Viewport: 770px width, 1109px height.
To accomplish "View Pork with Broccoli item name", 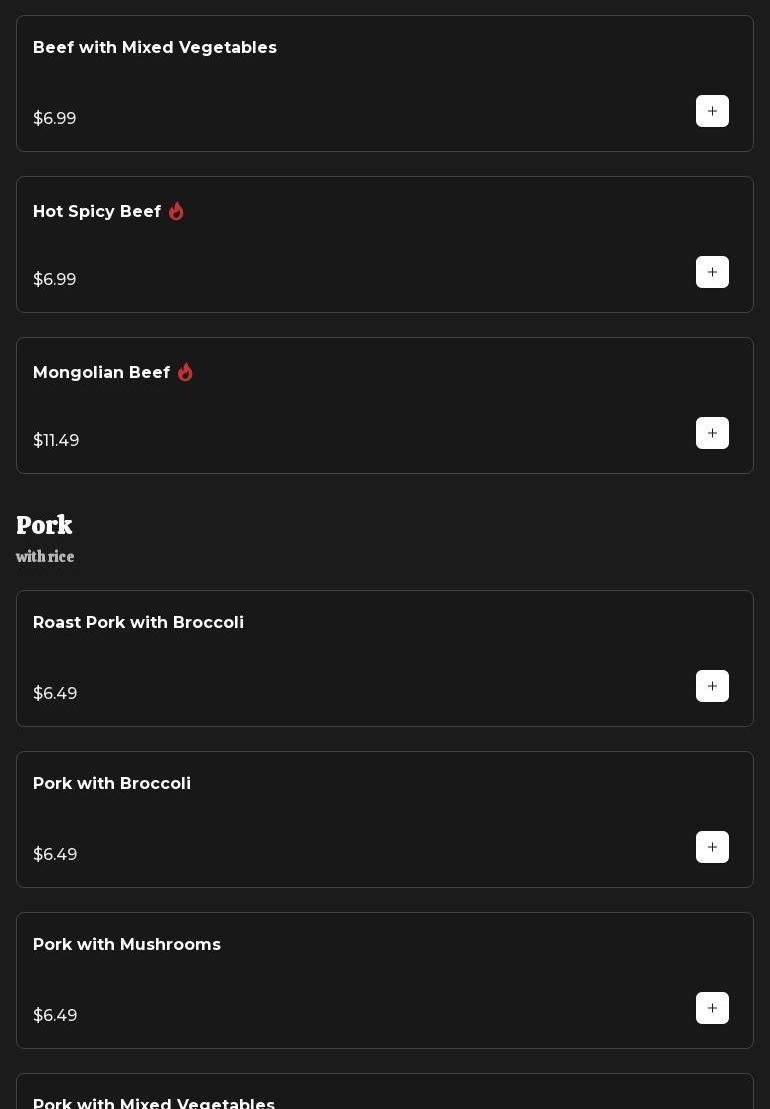I will coord(112,784).
